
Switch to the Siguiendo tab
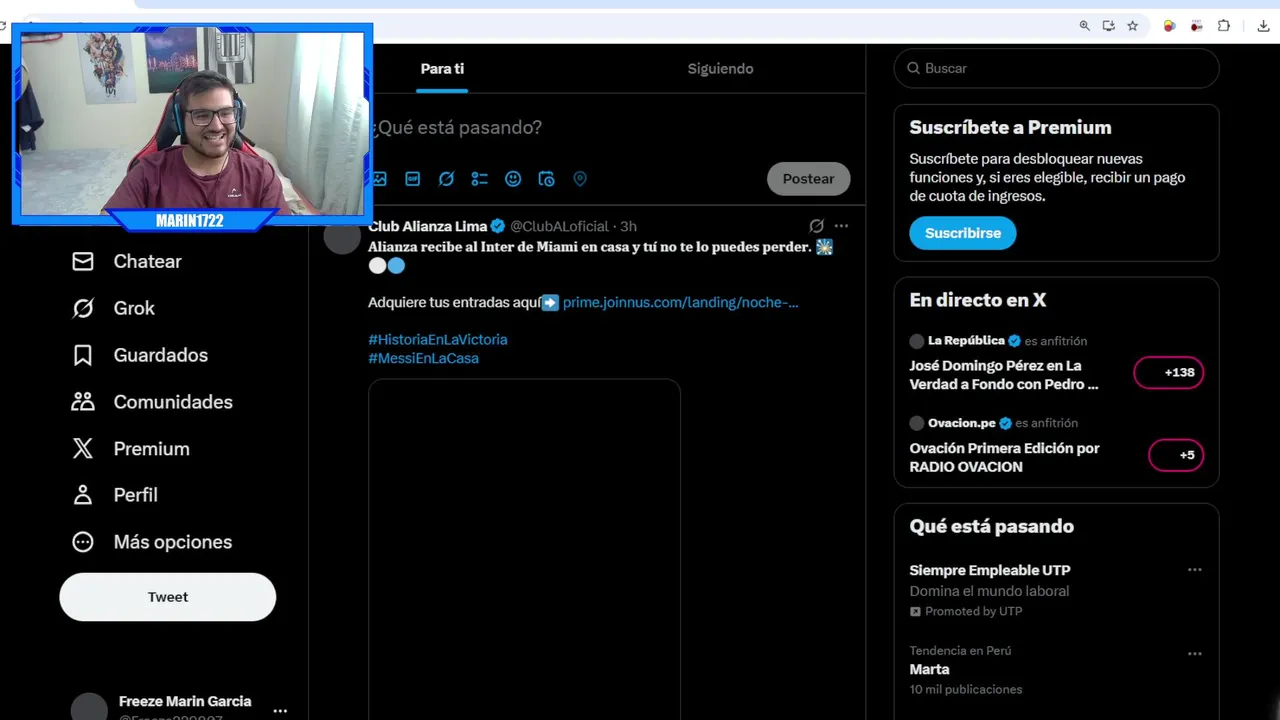(x=720, y=69)
